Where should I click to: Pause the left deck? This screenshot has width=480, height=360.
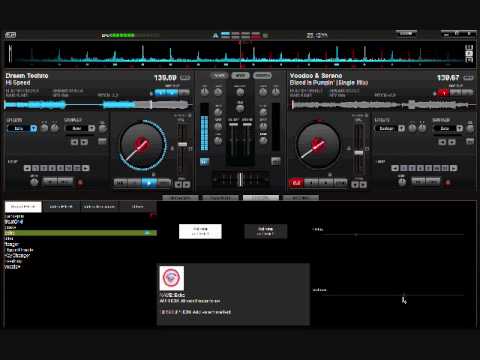coord(135,183)
